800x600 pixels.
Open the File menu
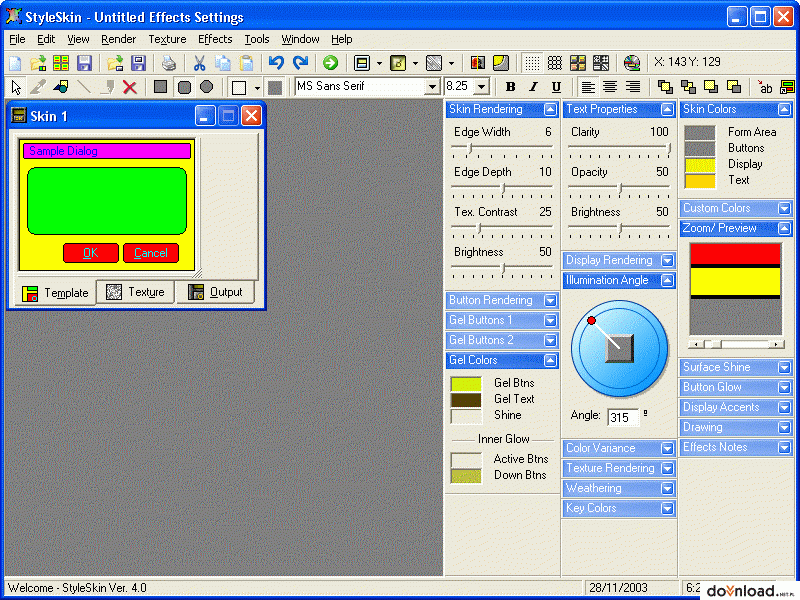pos(17,39)
